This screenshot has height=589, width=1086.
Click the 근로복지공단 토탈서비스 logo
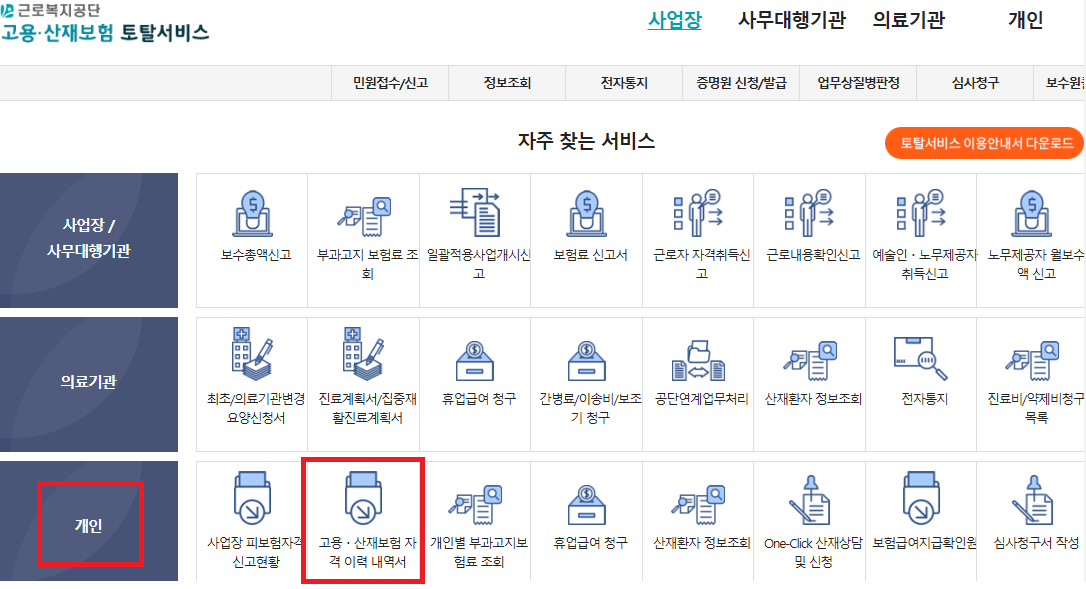click(x=104, y=24)
